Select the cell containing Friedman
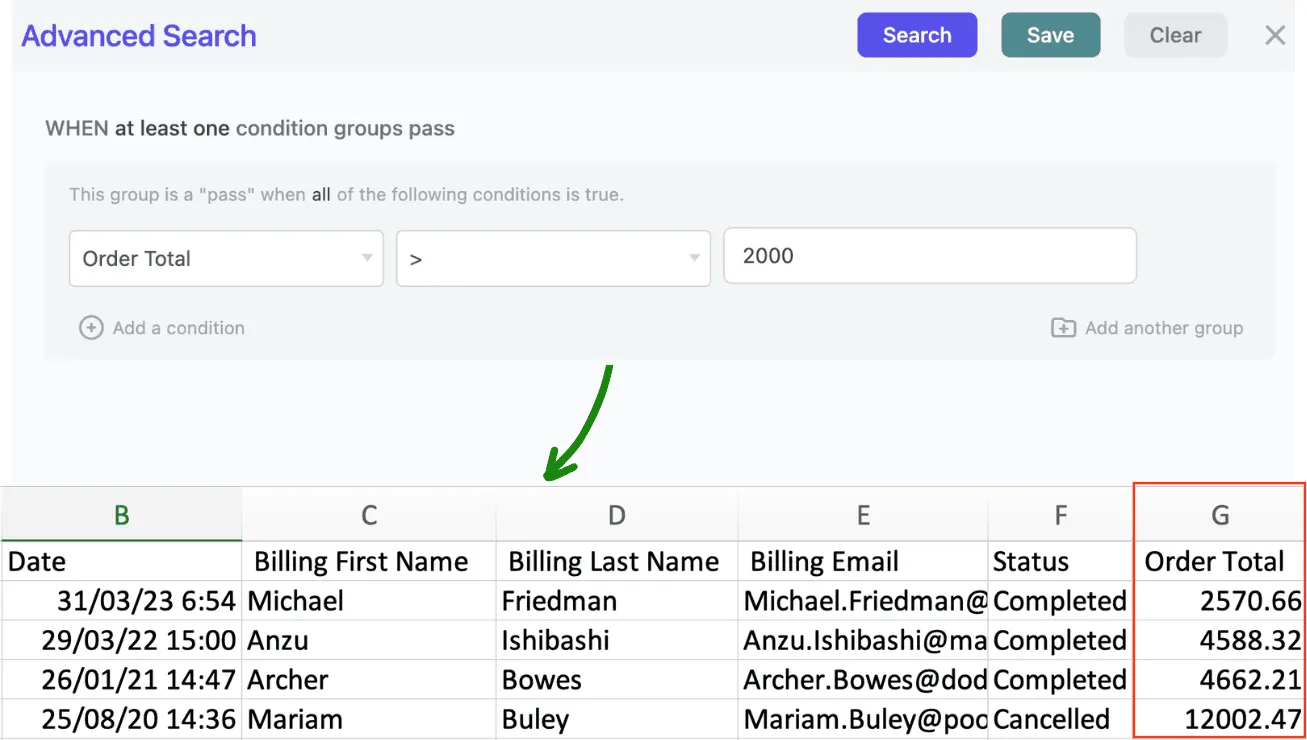This screenshot has width=1307, height=740. (x=617, y=601)
